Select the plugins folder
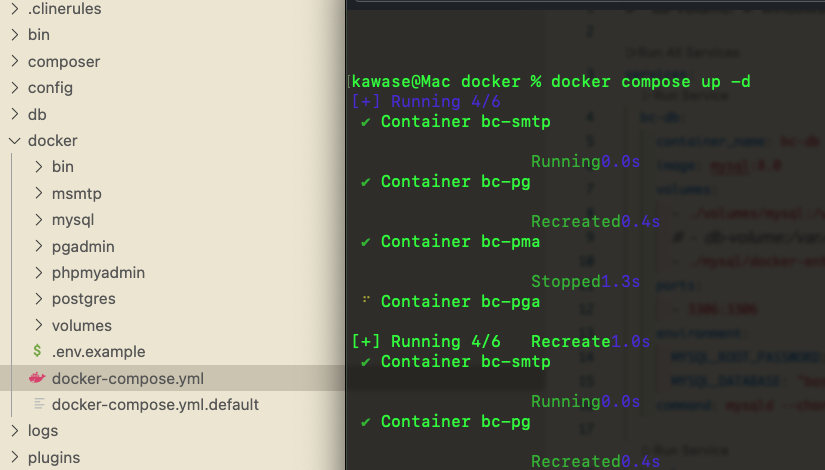 (53, 457)
